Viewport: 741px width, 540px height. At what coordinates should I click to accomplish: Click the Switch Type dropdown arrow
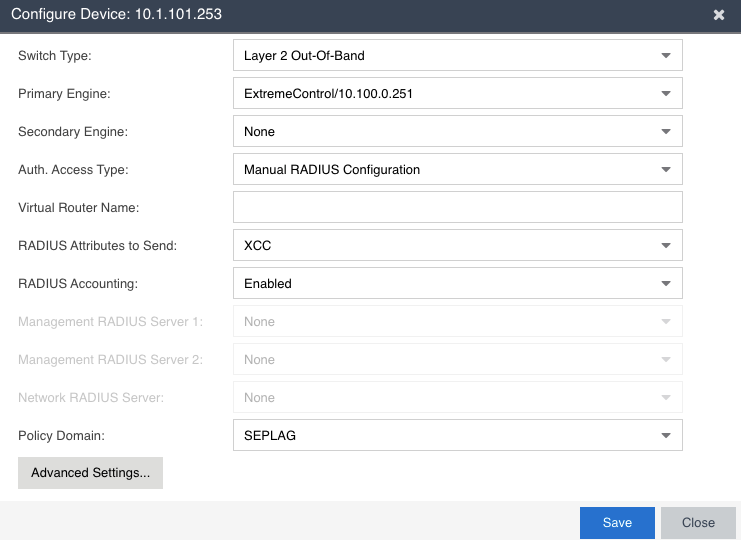666,56
